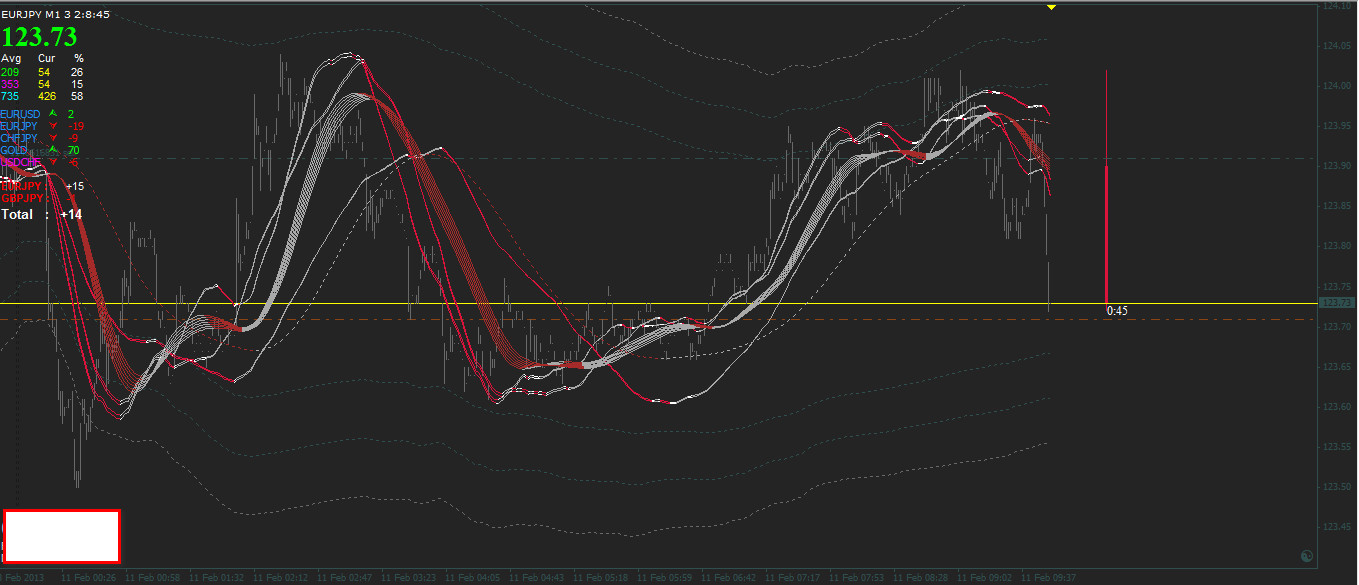Click the Avg column header
Image resolution: width=1359 pixels, height=585 pixels.
coord(11,59)
